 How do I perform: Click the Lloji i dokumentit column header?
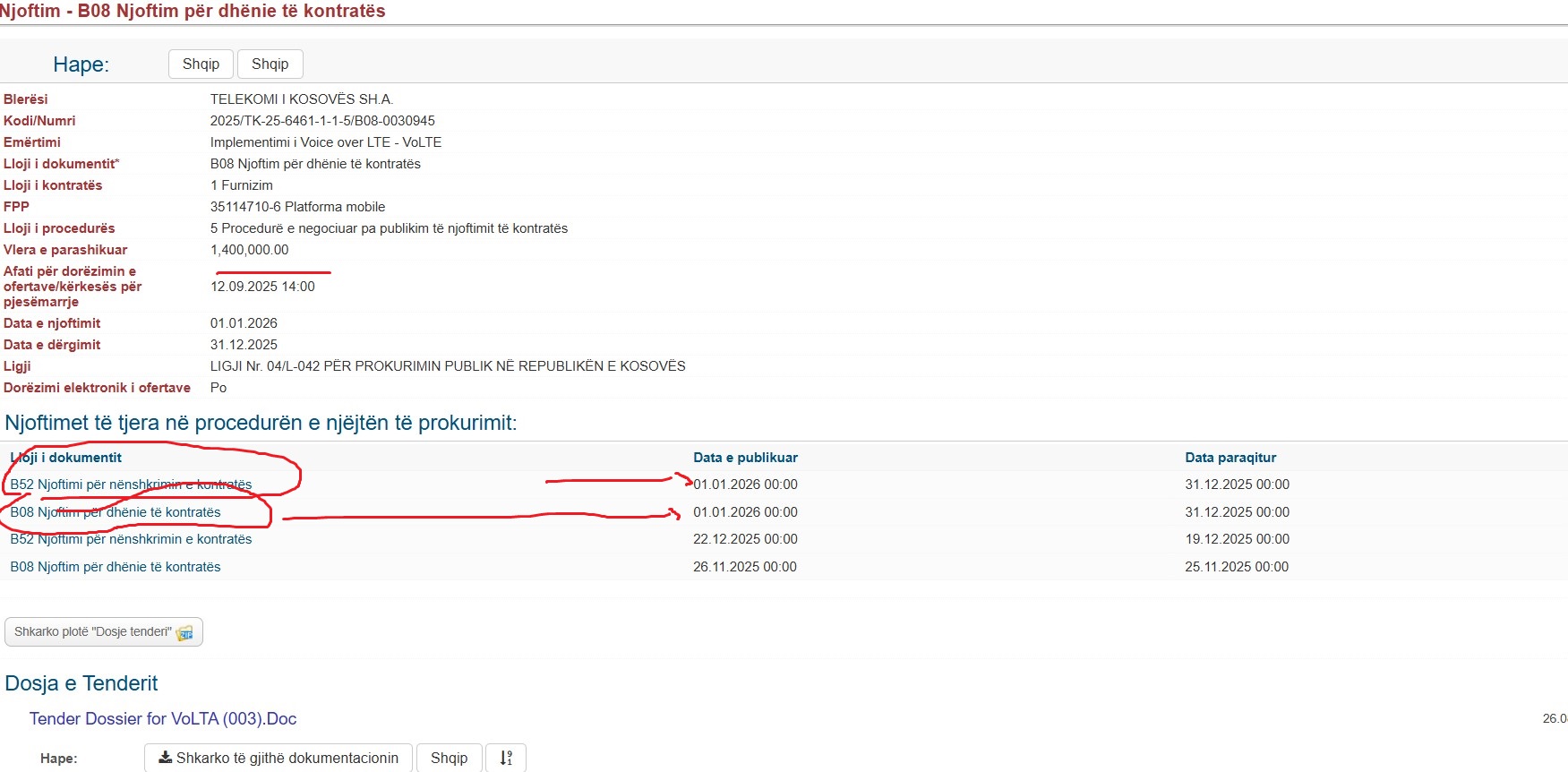pyautogui.click(x=66, y=458)
